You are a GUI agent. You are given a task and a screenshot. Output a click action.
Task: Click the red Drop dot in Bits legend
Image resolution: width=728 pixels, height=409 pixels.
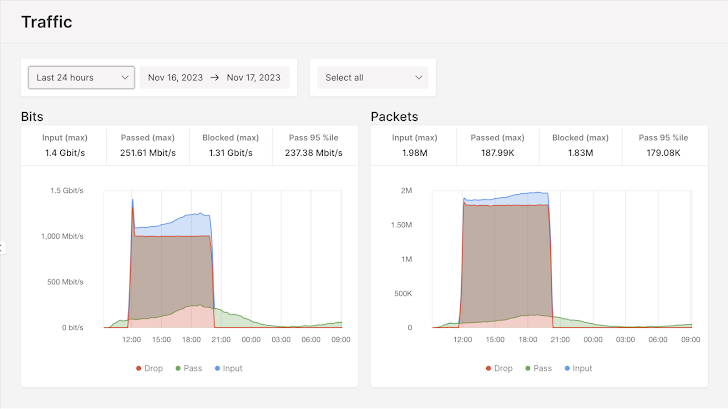coord(139,368)
